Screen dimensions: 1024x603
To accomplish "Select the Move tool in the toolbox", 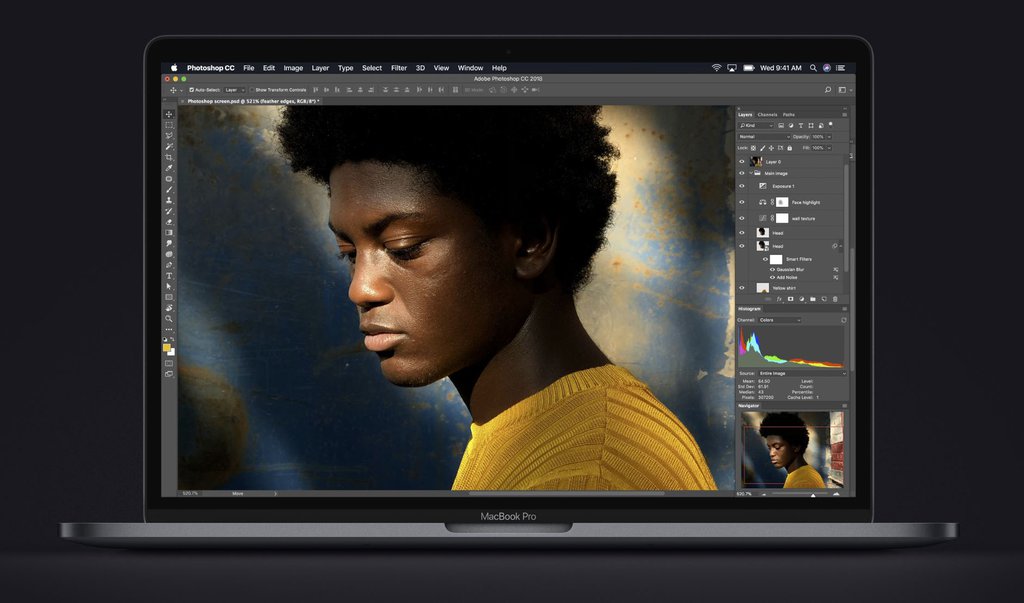I will click(169, 114).
